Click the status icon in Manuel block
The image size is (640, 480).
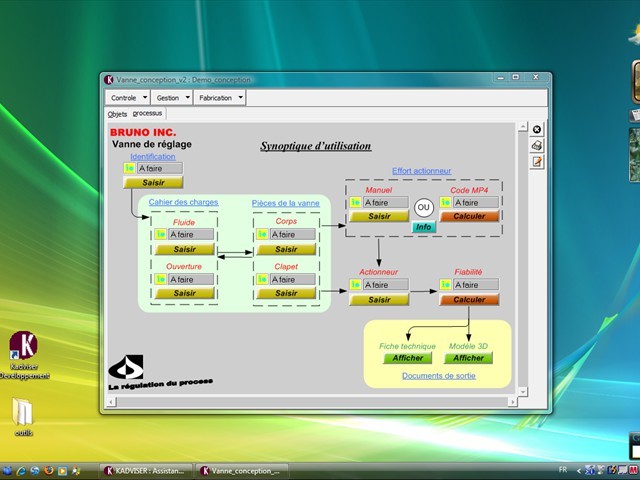356,202
